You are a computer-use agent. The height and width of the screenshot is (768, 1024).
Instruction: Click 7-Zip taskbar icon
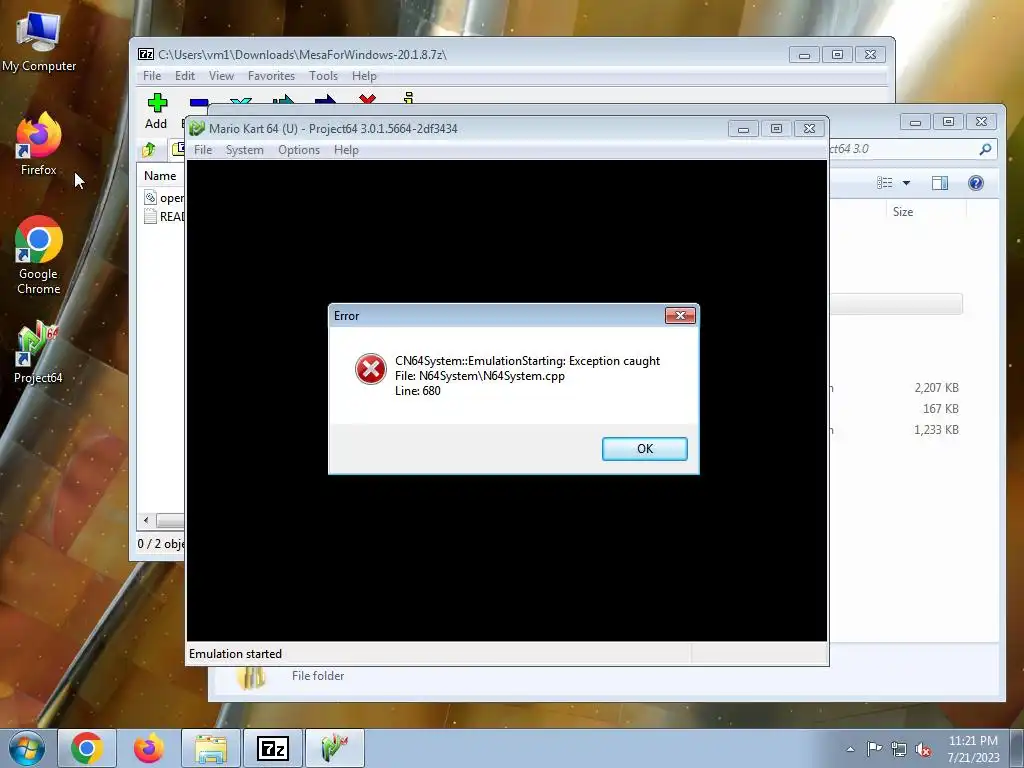click(x=273, y=748)
